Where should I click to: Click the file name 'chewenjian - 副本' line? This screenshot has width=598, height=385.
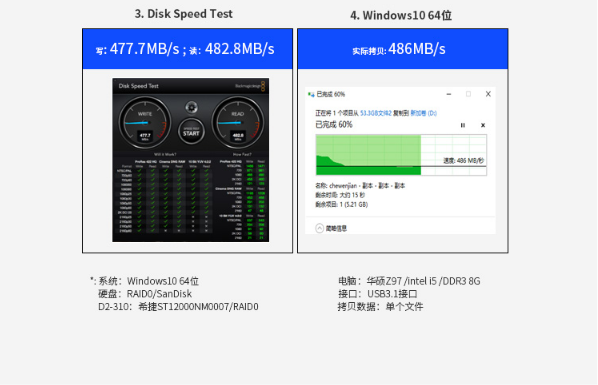coord(360,186)
